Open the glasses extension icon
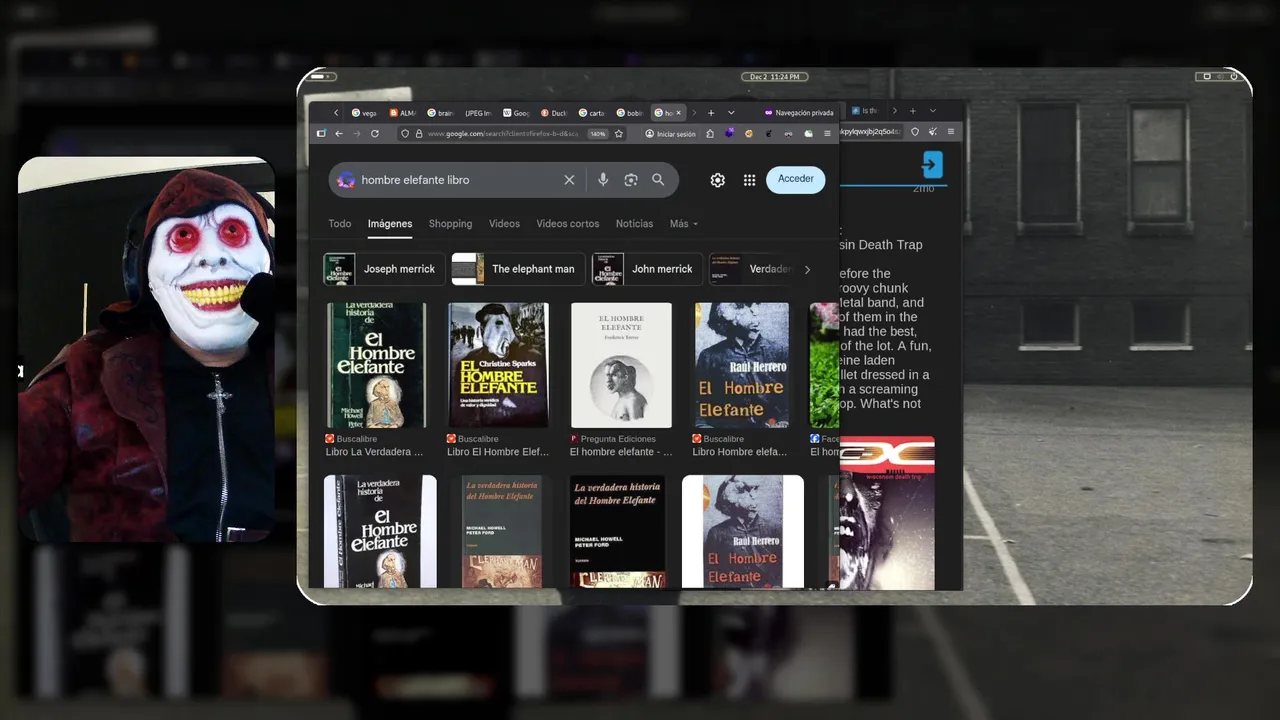This screenshot has height=720, width=1280. [788, 133]
